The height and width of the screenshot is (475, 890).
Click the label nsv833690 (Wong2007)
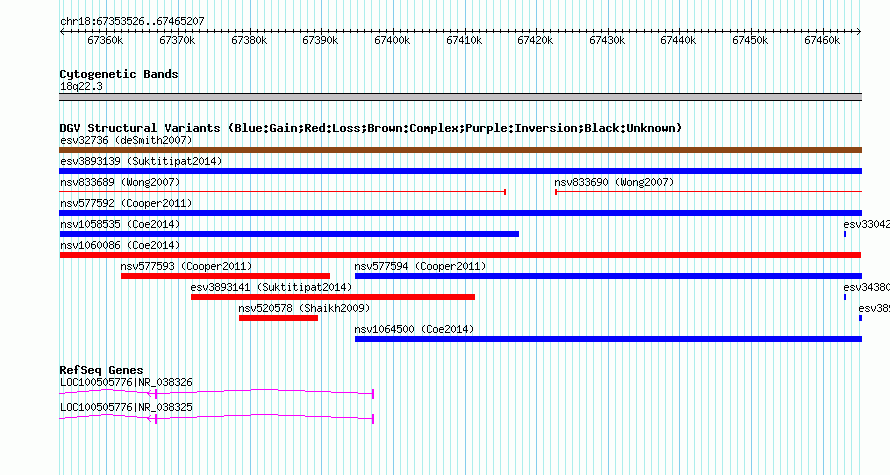click(x=614, y=182)
